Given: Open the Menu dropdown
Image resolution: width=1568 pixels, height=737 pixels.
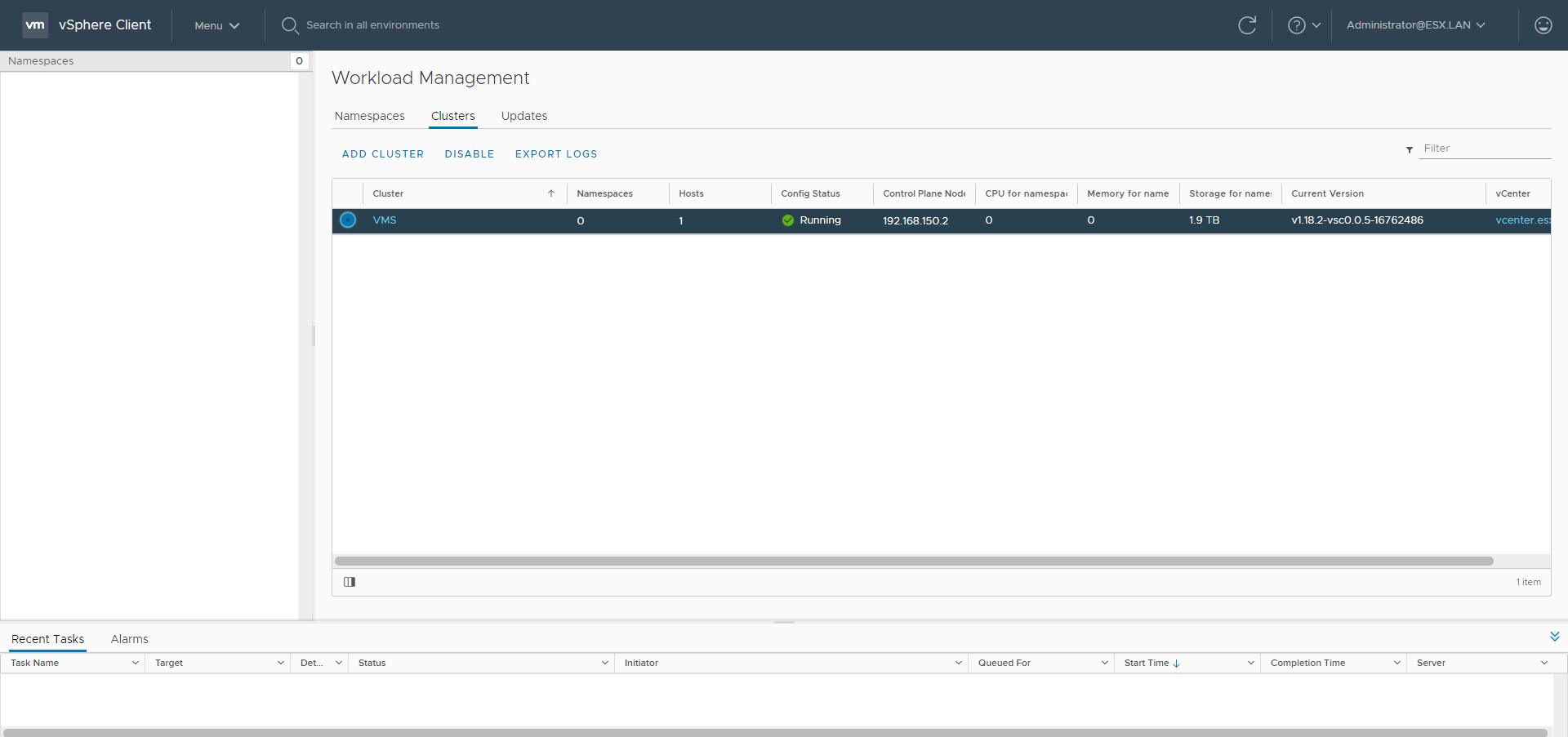Looking at the screenshot, I should [216, 25].
